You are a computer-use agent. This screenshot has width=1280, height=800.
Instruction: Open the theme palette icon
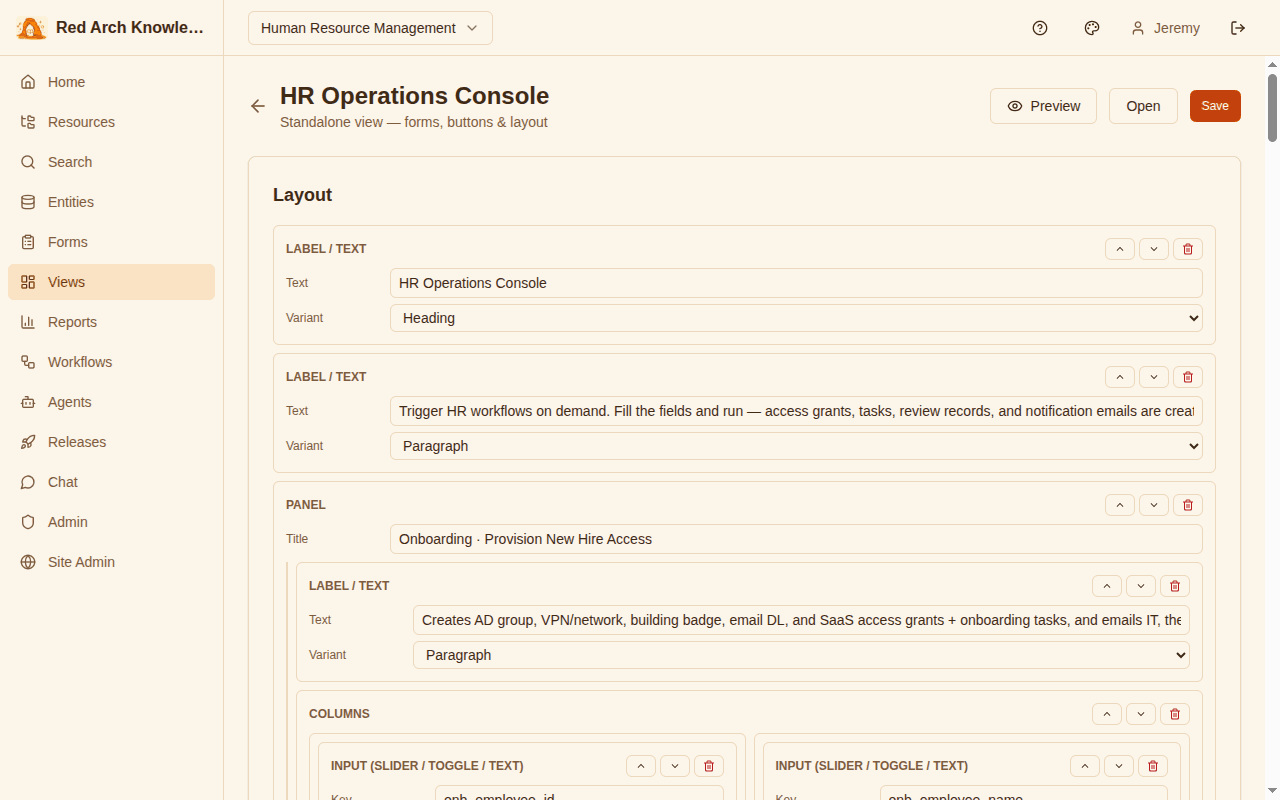click(x=1092, y=28)
